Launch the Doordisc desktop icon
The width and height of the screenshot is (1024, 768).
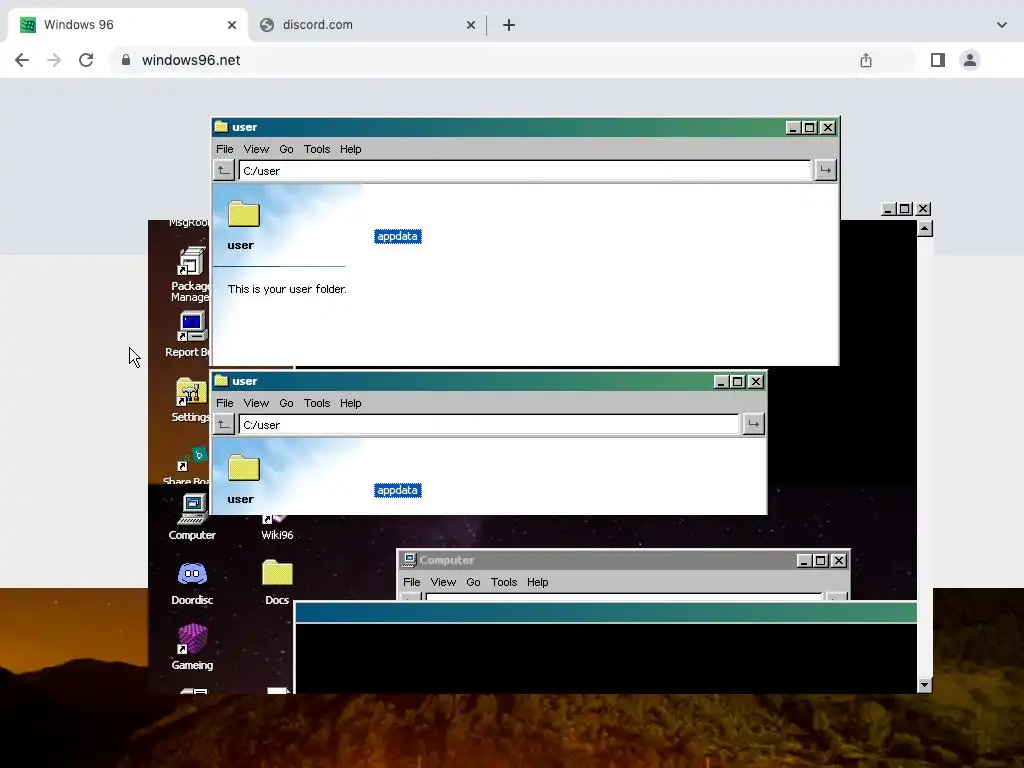coord(192,582)
